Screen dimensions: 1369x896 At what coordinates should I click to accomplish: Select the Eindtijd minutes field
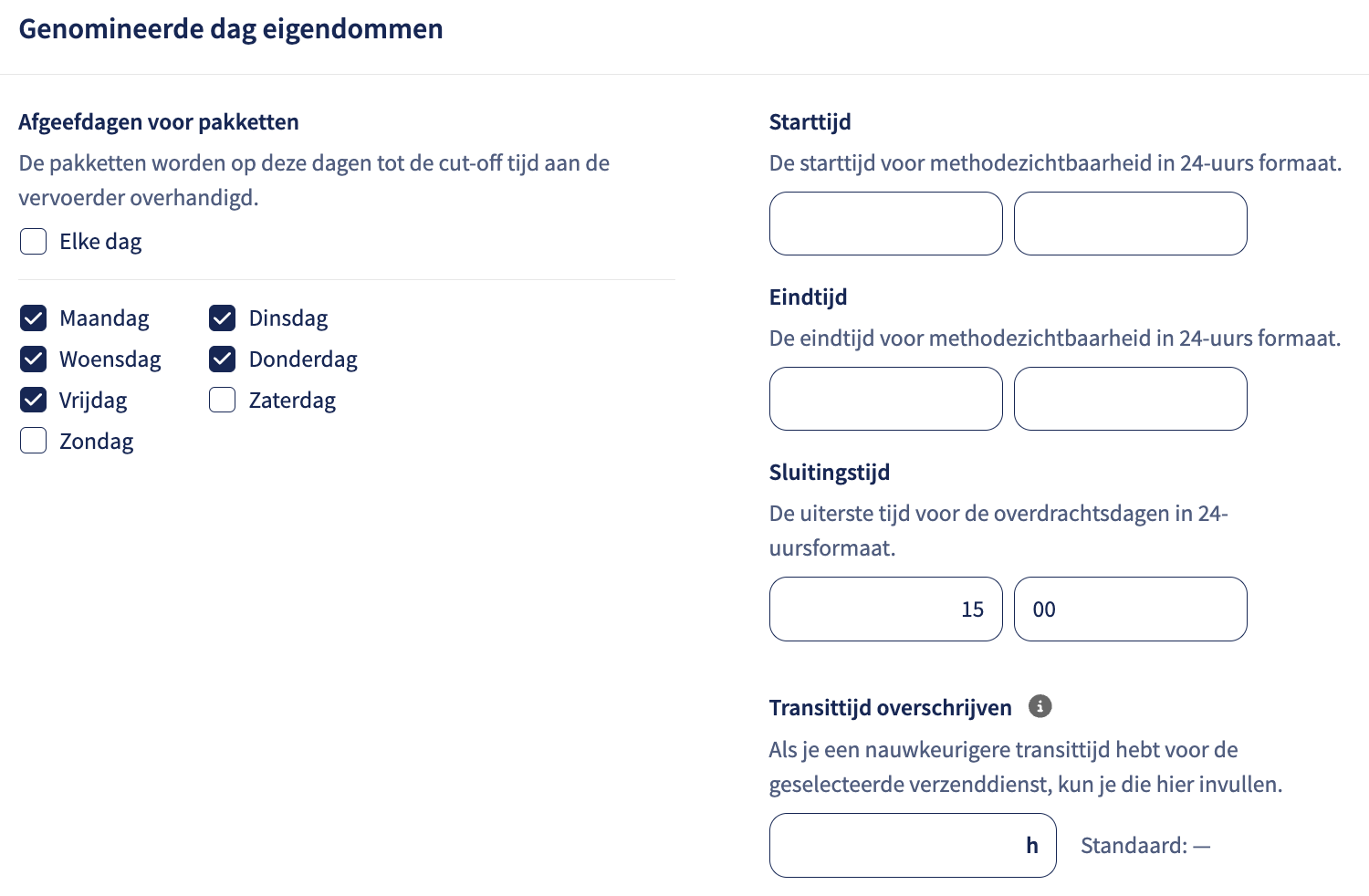[1131, 399]
